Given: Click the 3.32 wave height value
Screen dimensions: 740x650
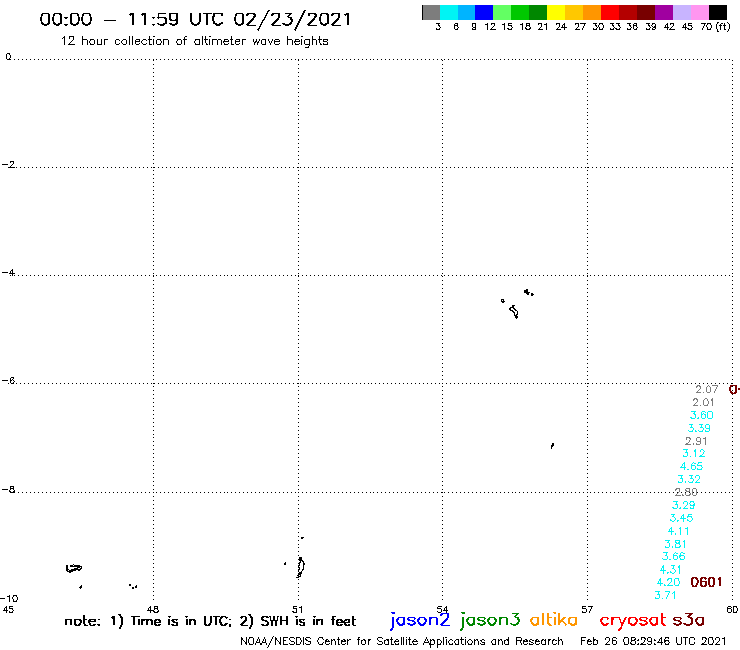Looking at the screenshot, I should tap(689, 479).
